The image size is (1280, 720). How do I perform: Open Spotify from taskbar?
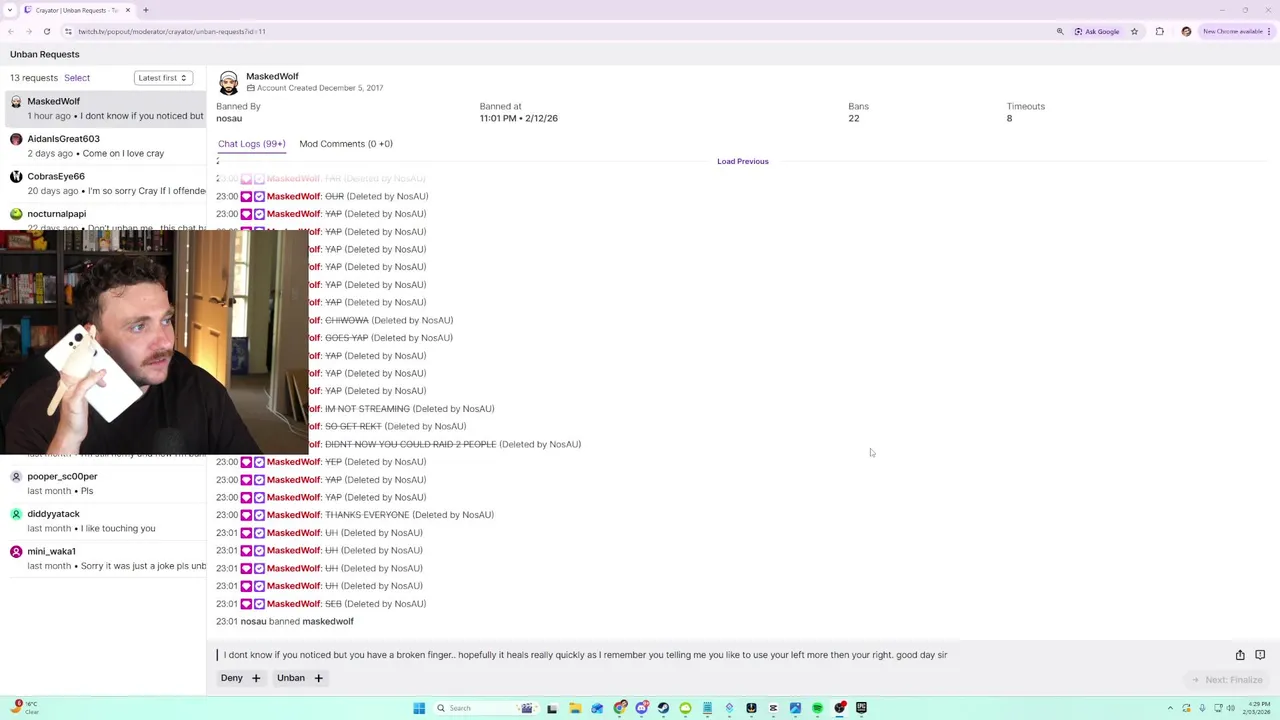tap(817, 708)
